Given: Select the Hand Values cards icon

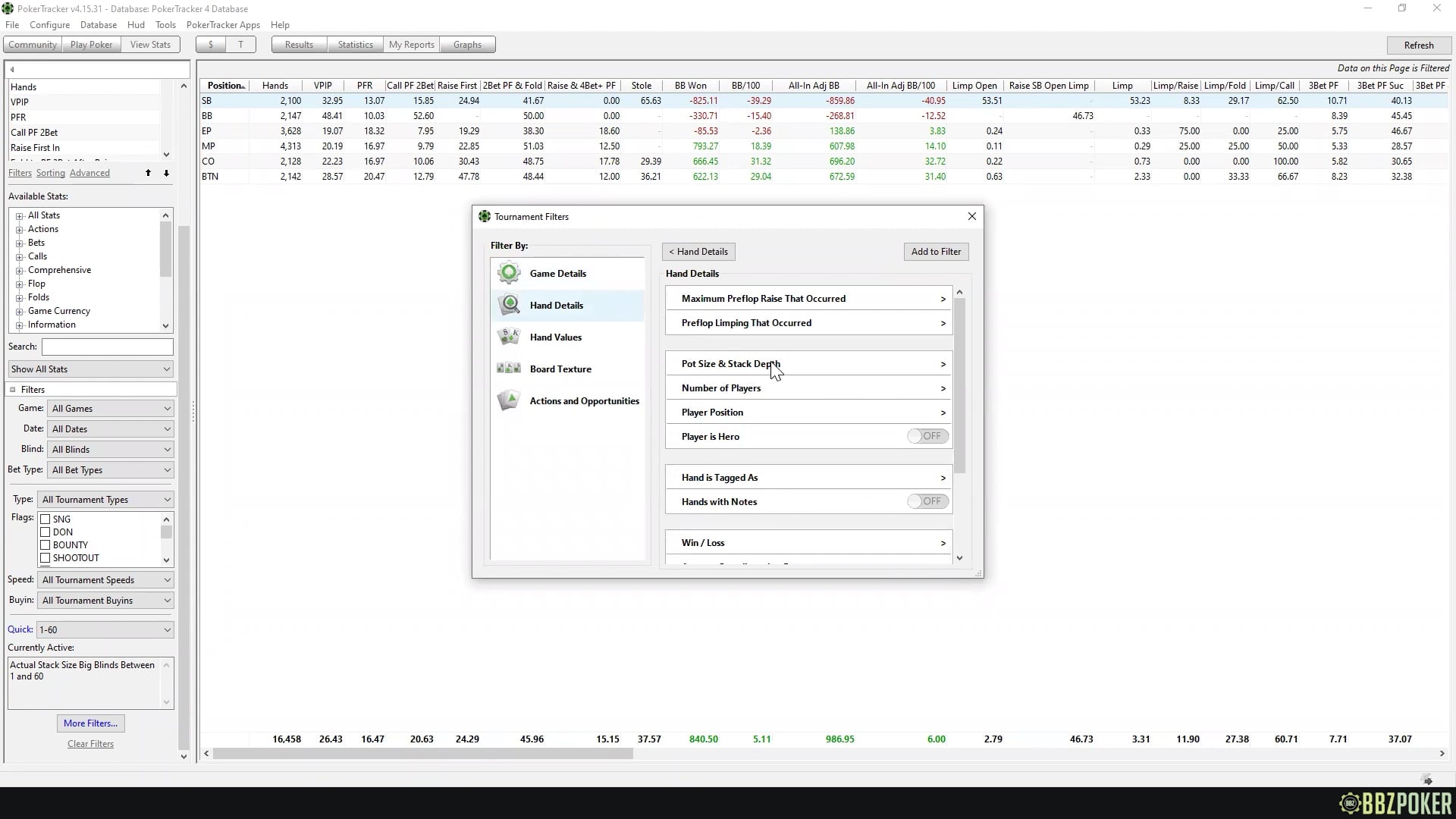Looking at the screenshot, I should [x=508, y=337].
